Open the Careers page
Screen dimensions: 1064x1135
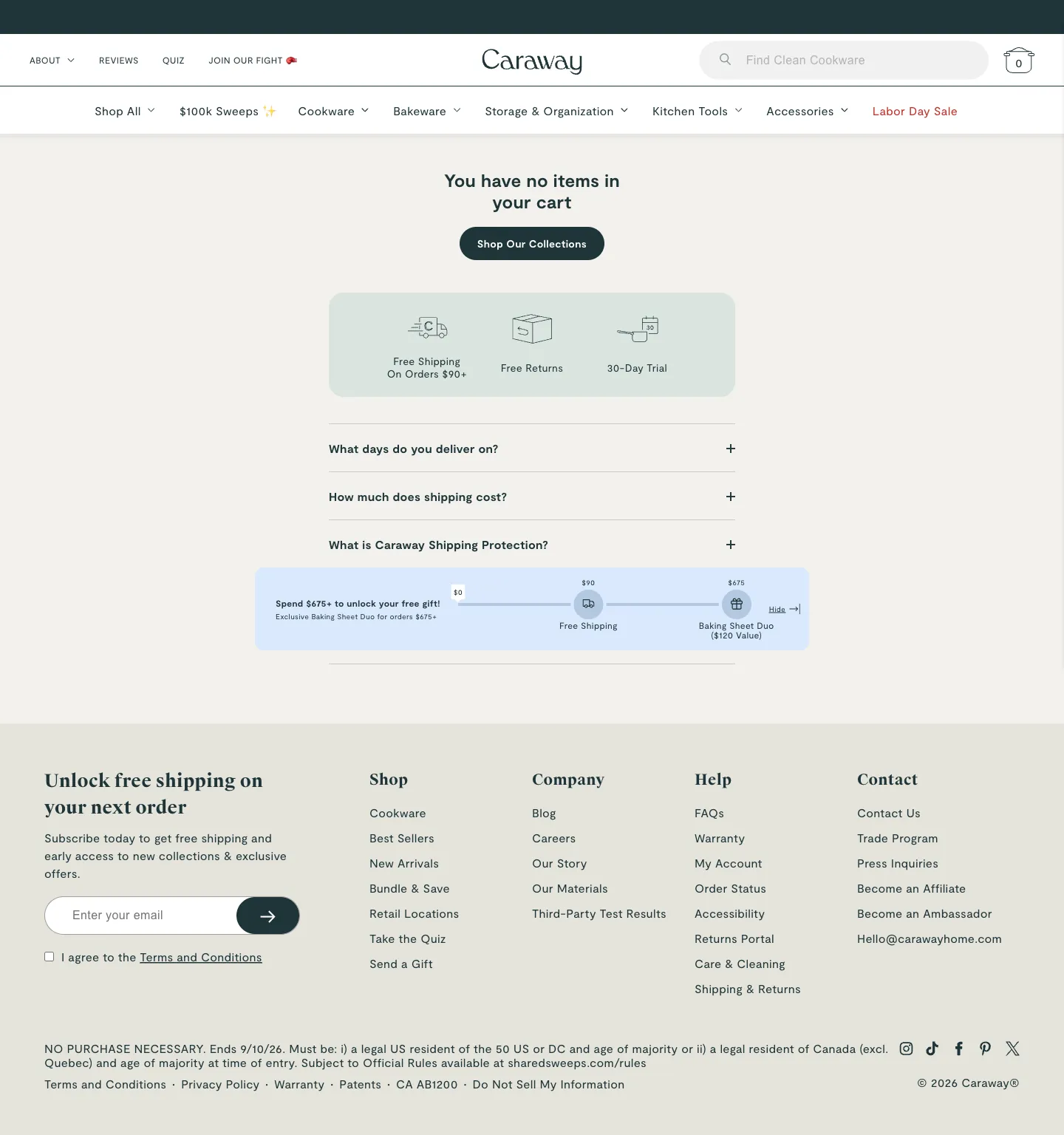553,839
